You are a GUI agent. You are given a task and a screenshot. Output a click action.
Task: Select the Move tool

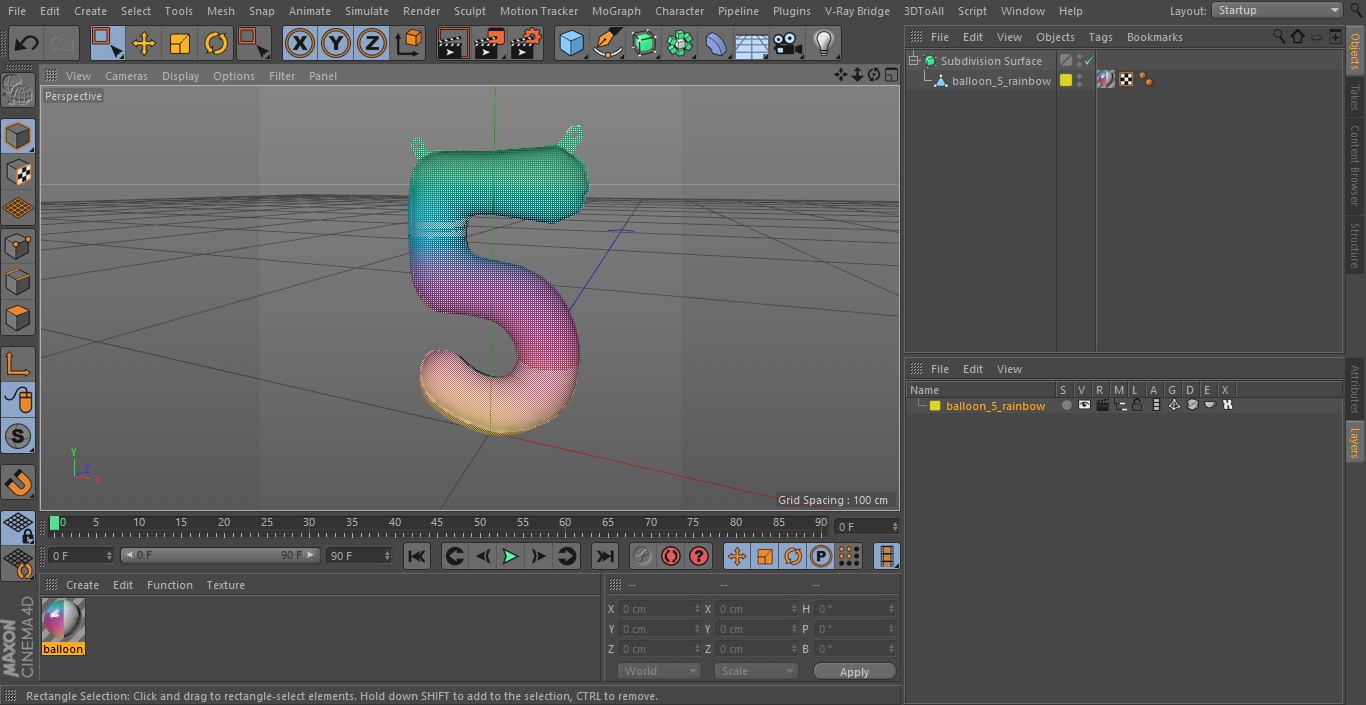point(143,43)
